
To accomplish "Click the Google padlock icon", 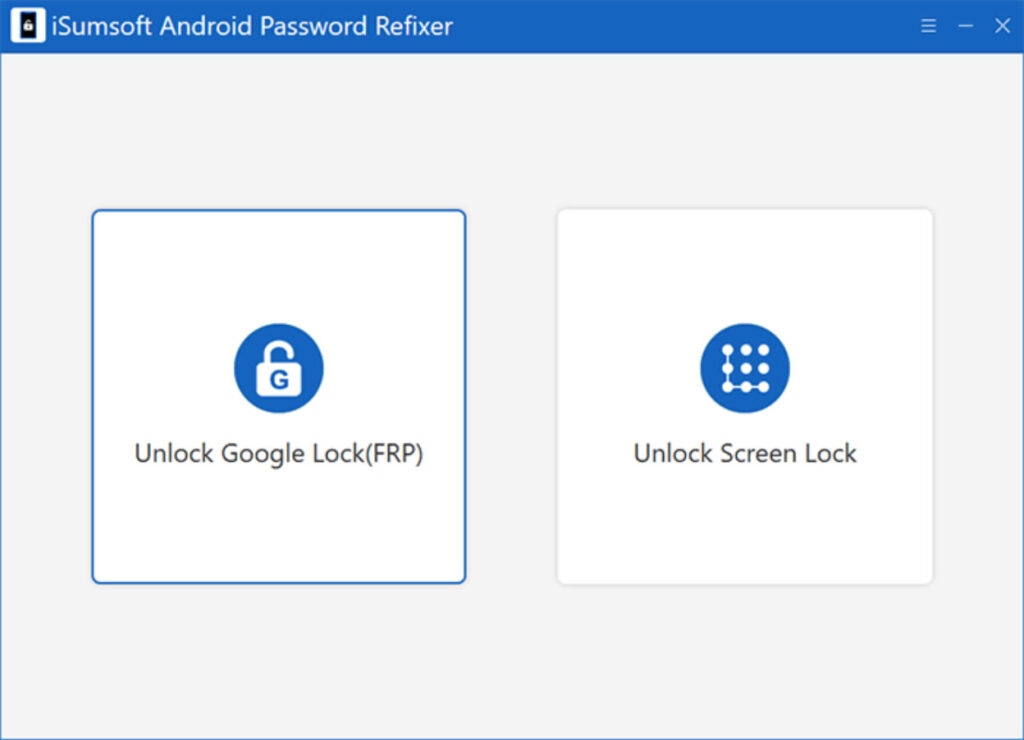I will point(278,368).
